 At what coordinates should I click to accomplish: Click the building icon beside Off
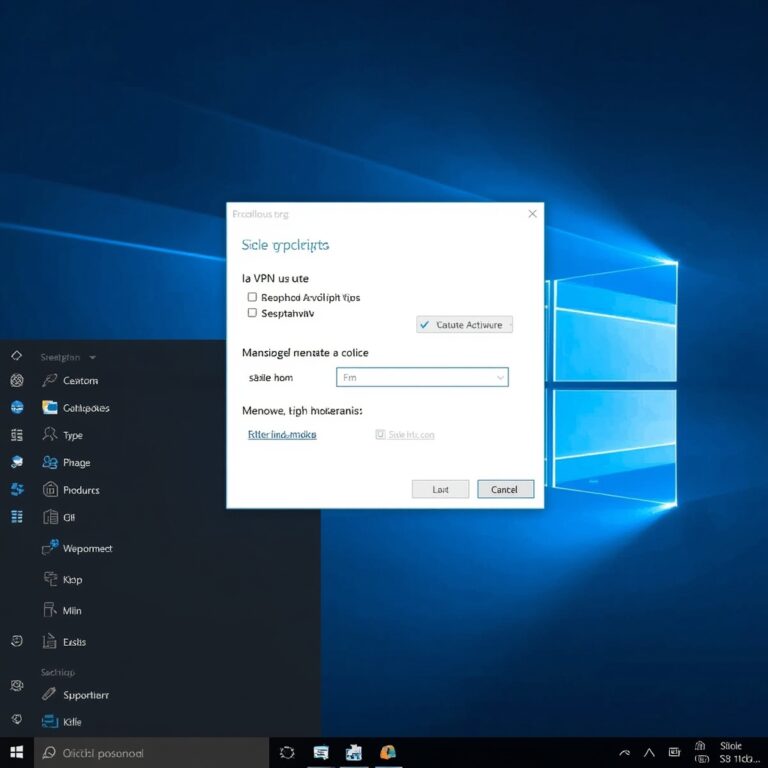[50, 517]
